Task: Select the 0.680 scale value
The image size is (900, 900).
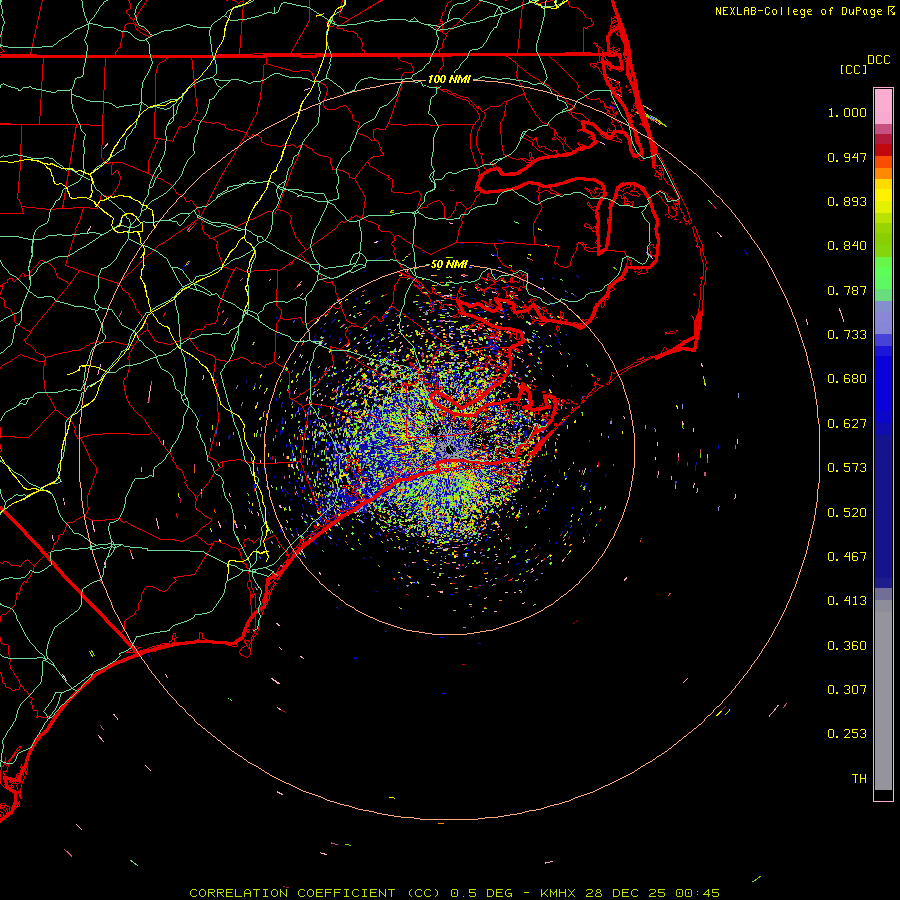Action: 847,379
